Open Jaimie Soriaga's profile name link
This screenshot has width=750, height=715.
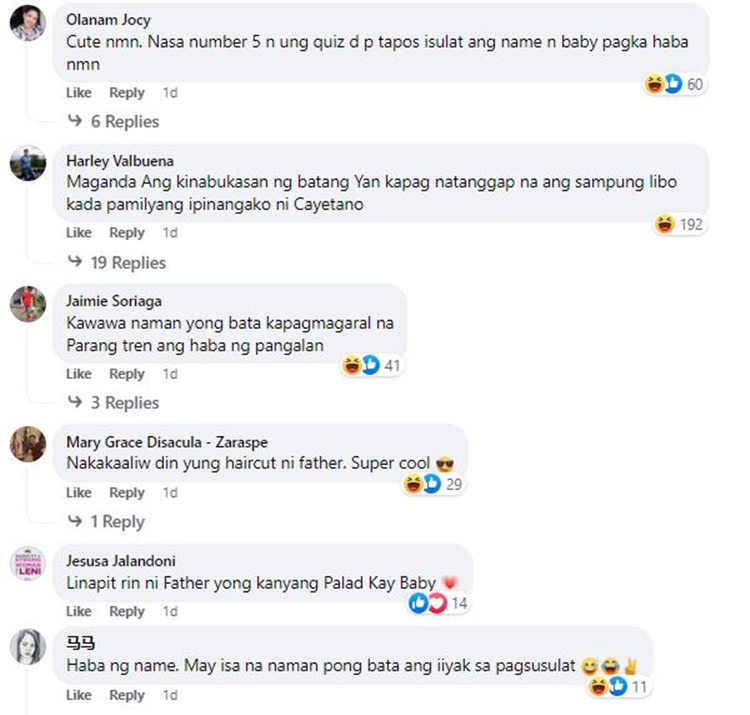click(x=114, y=301)
